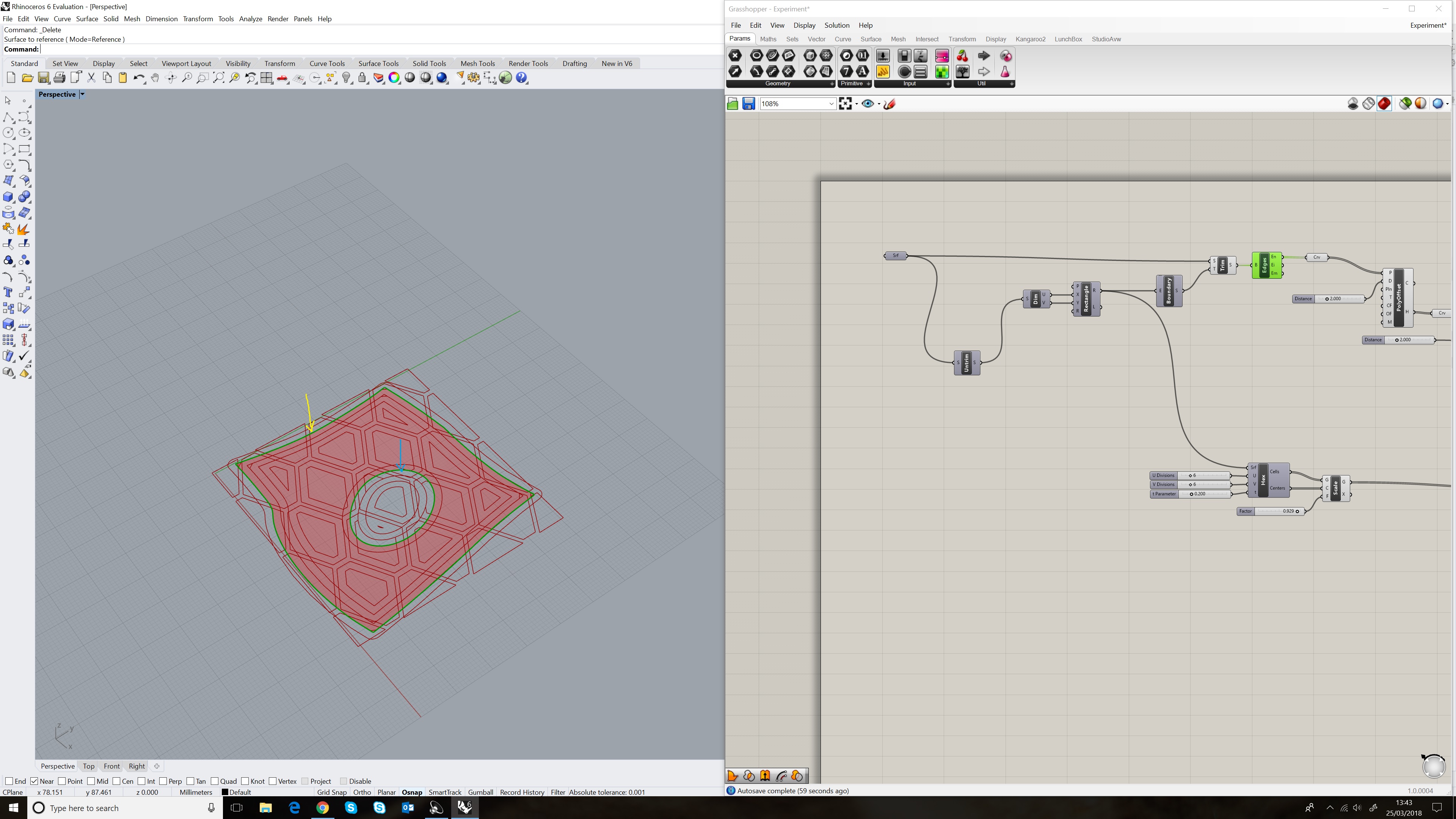Expand the Perspective viewport menu arrow

coord(82,94)
